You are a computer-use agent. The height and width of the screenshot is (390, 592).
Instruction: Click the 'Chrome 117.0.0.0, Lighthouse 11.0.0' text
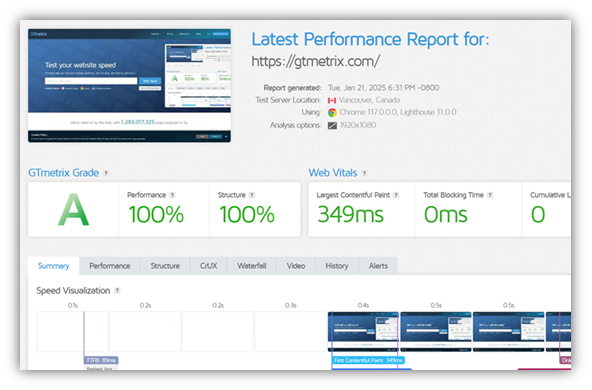tap(398, 112)
